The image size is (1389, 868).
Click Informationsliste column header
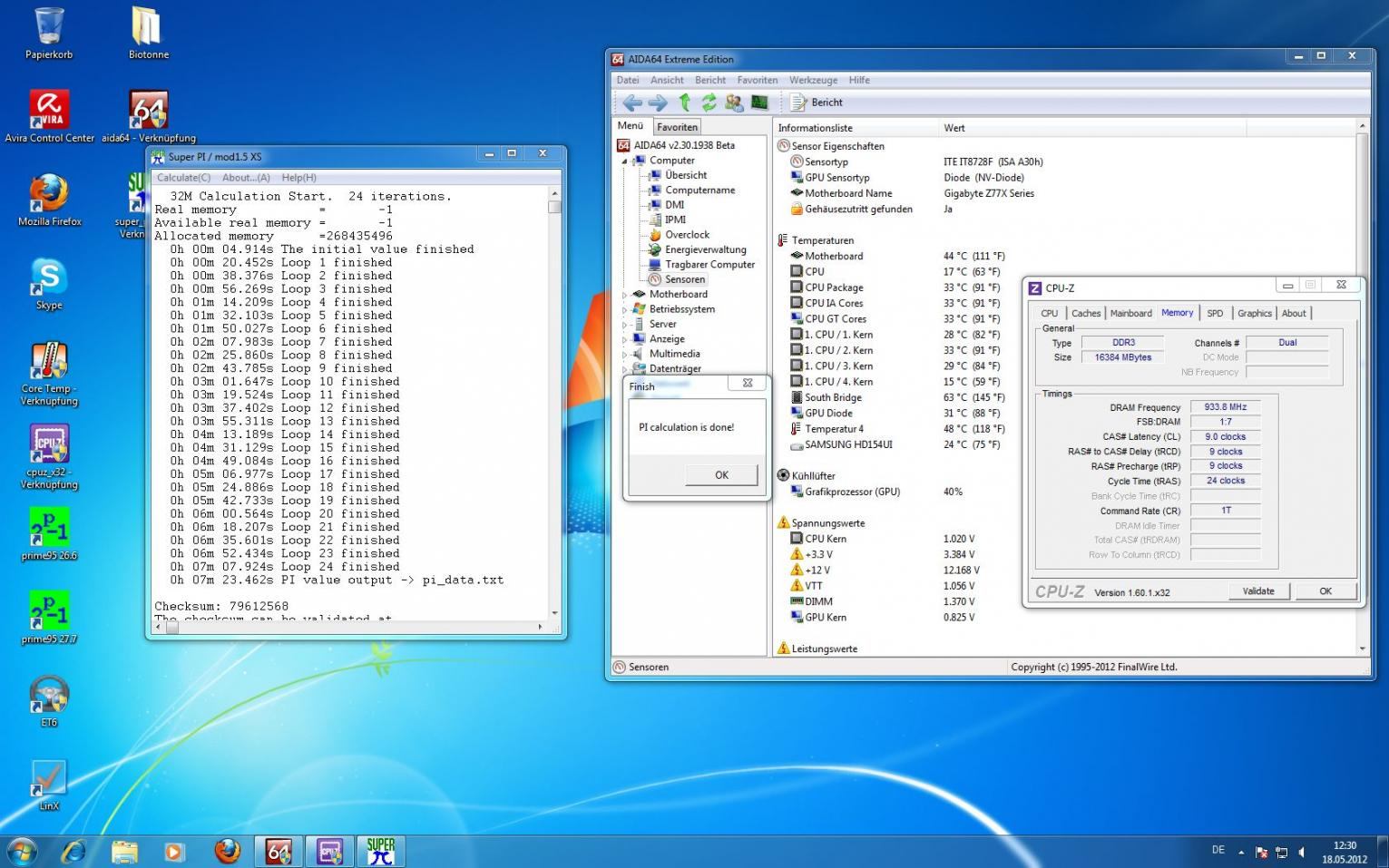click(856, 128)
